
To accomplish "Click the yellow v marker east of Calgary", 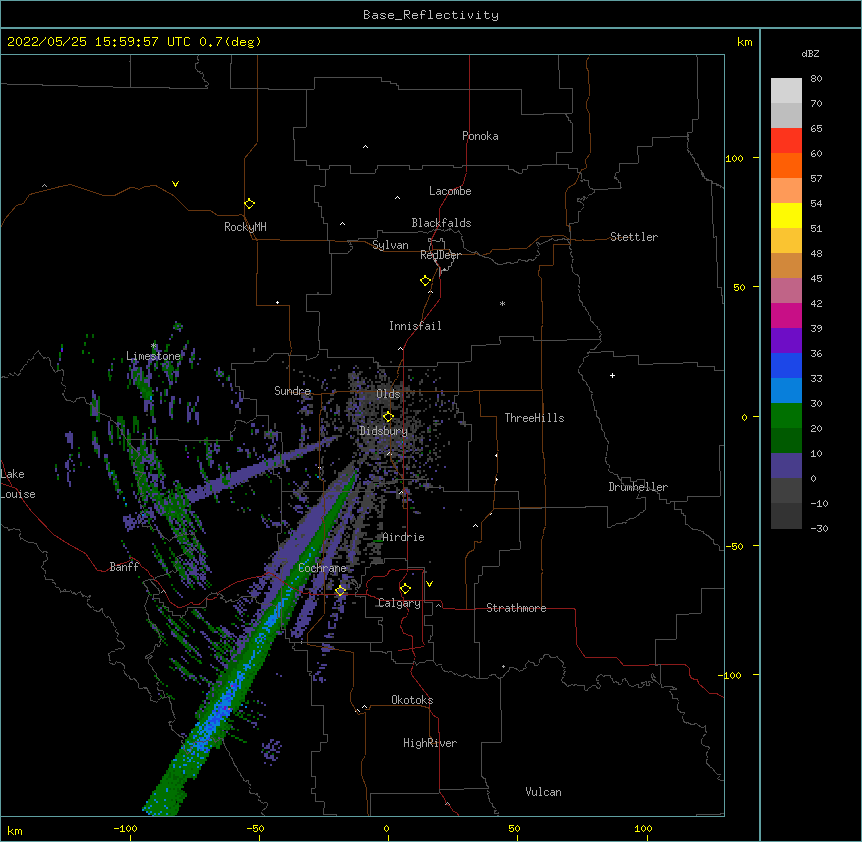I will pyautogui.click(x=429, y=584).
